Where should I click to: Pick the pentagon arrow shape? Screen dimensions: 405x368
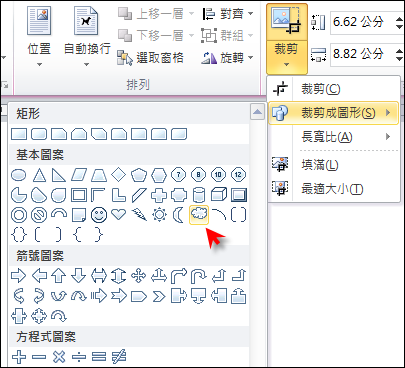[x=139, y=296]
